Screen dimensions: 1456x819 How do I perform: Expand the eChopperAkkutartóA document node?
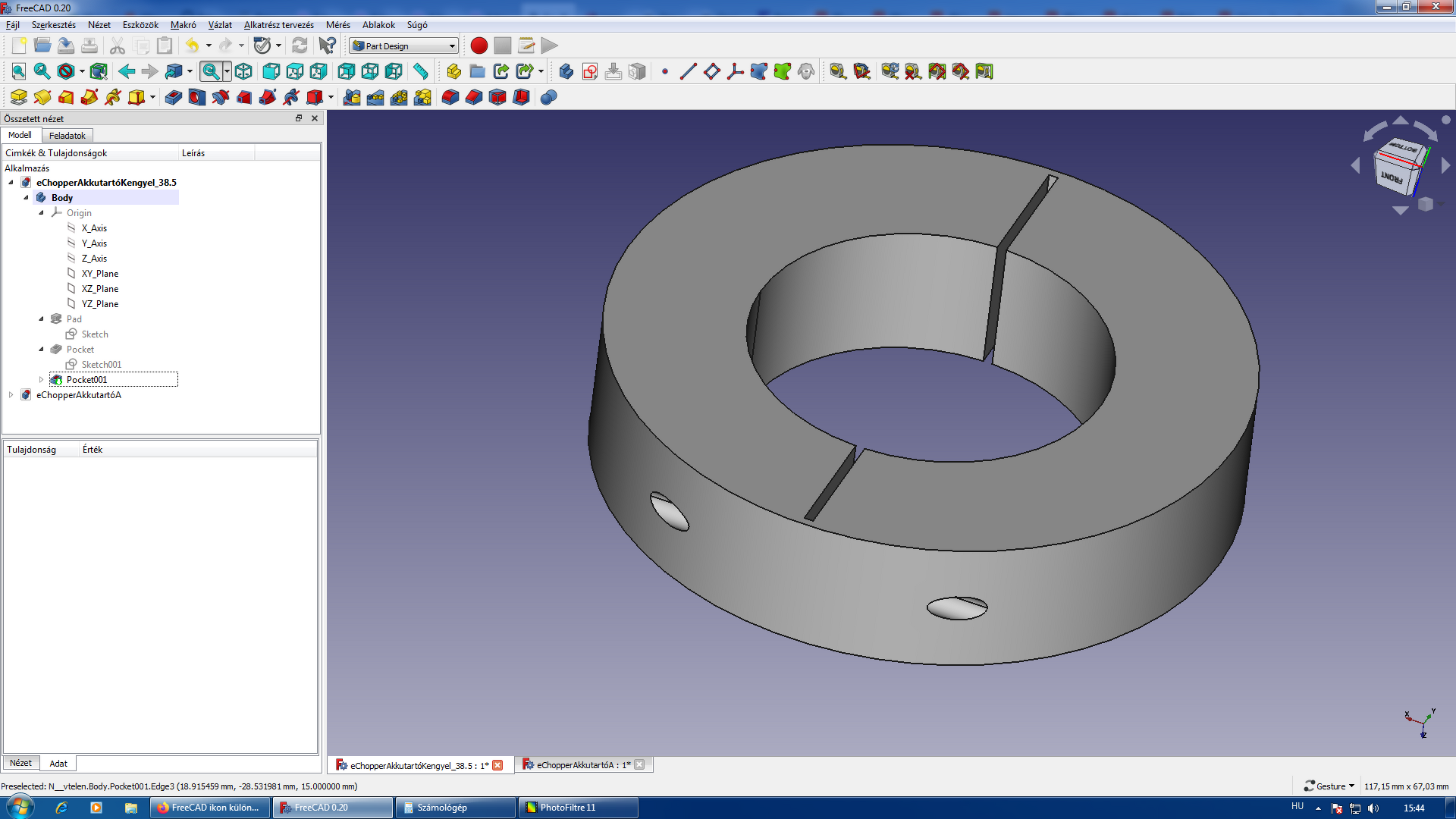[x=11, y=395]
